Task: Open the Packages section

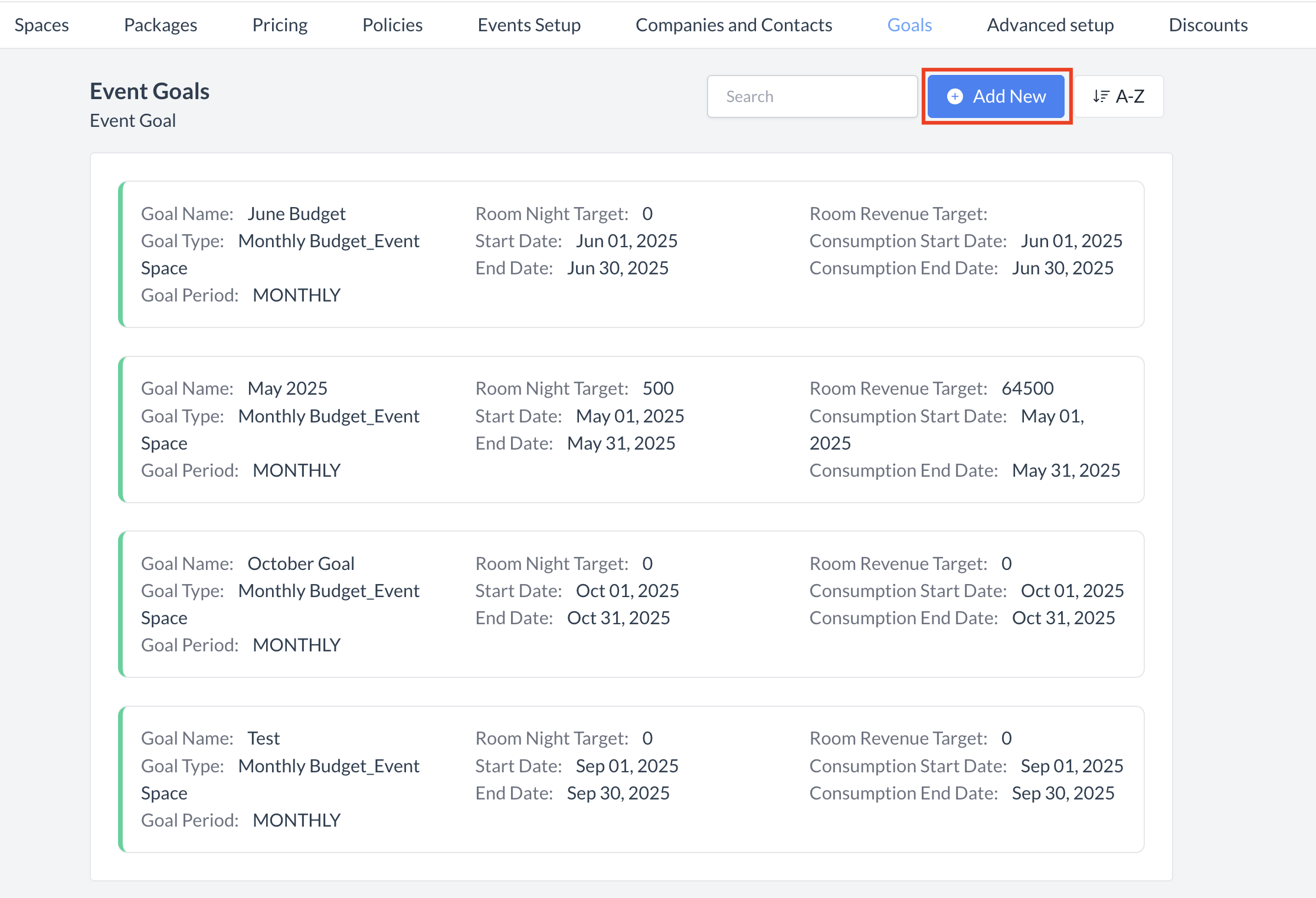Action: [x=160, y=25]
